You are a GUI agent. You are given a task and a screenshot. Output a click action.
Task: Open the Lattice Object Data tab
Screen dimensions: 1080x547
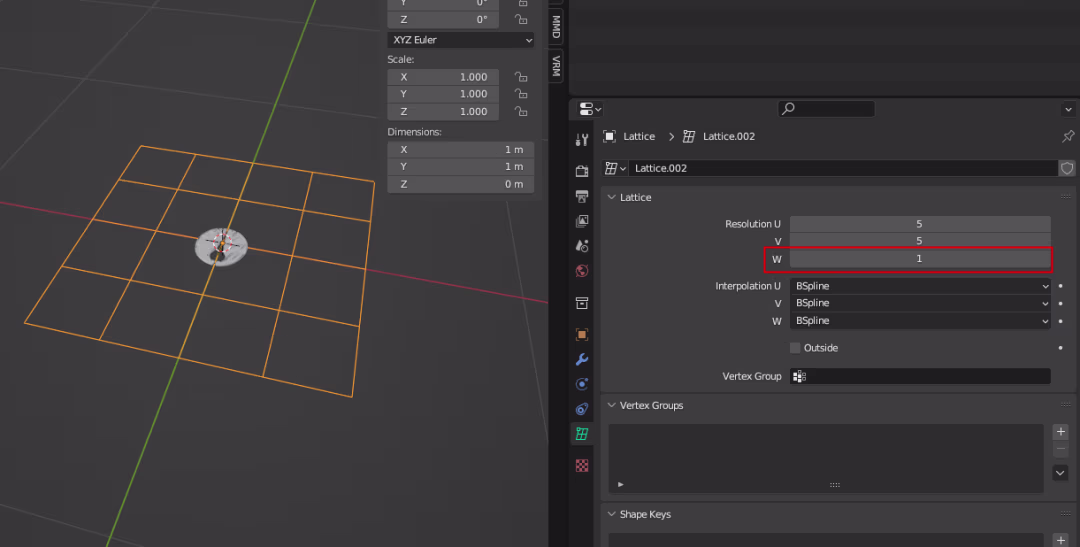click(582, 433)
